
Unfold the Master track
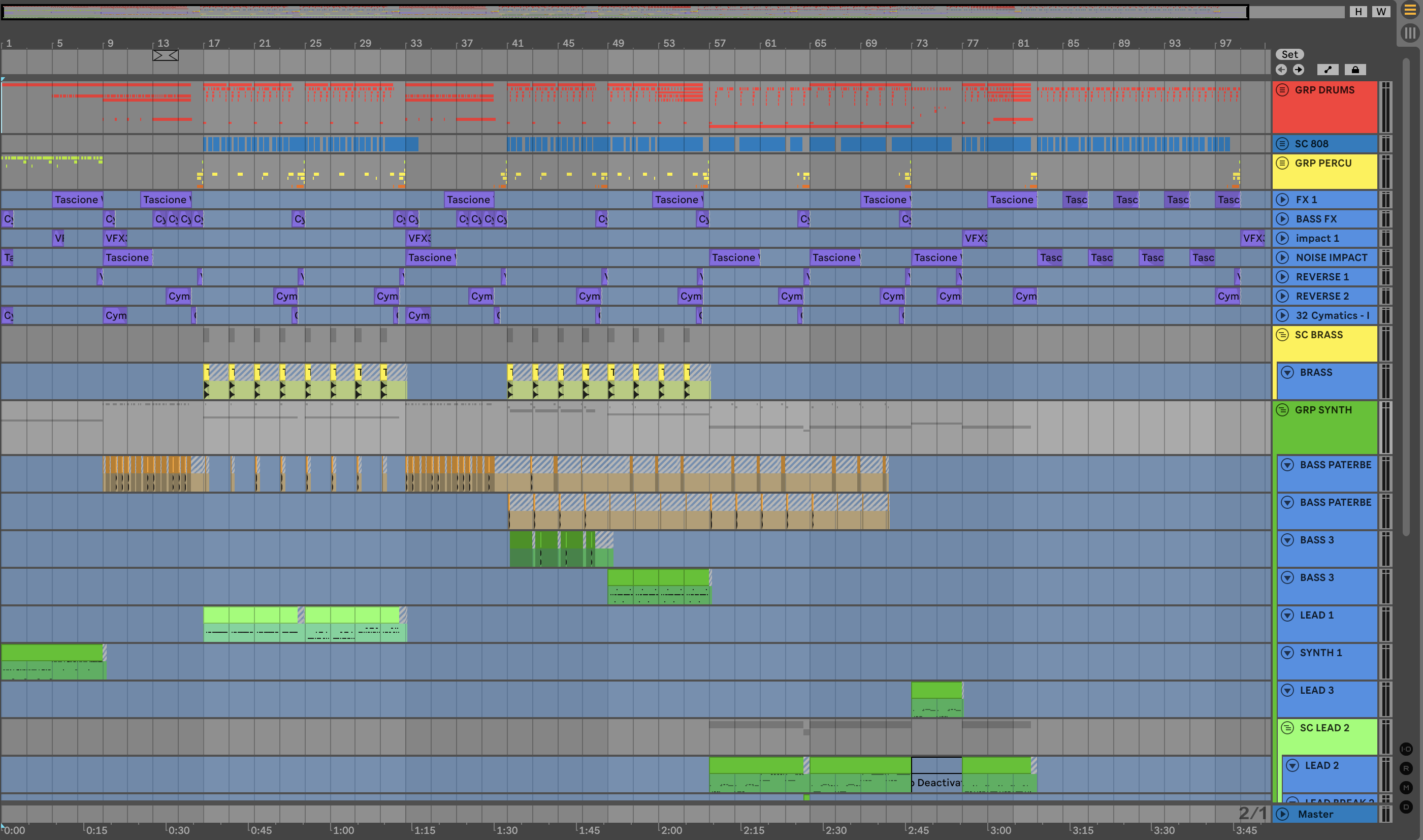tap(1283, 814)
